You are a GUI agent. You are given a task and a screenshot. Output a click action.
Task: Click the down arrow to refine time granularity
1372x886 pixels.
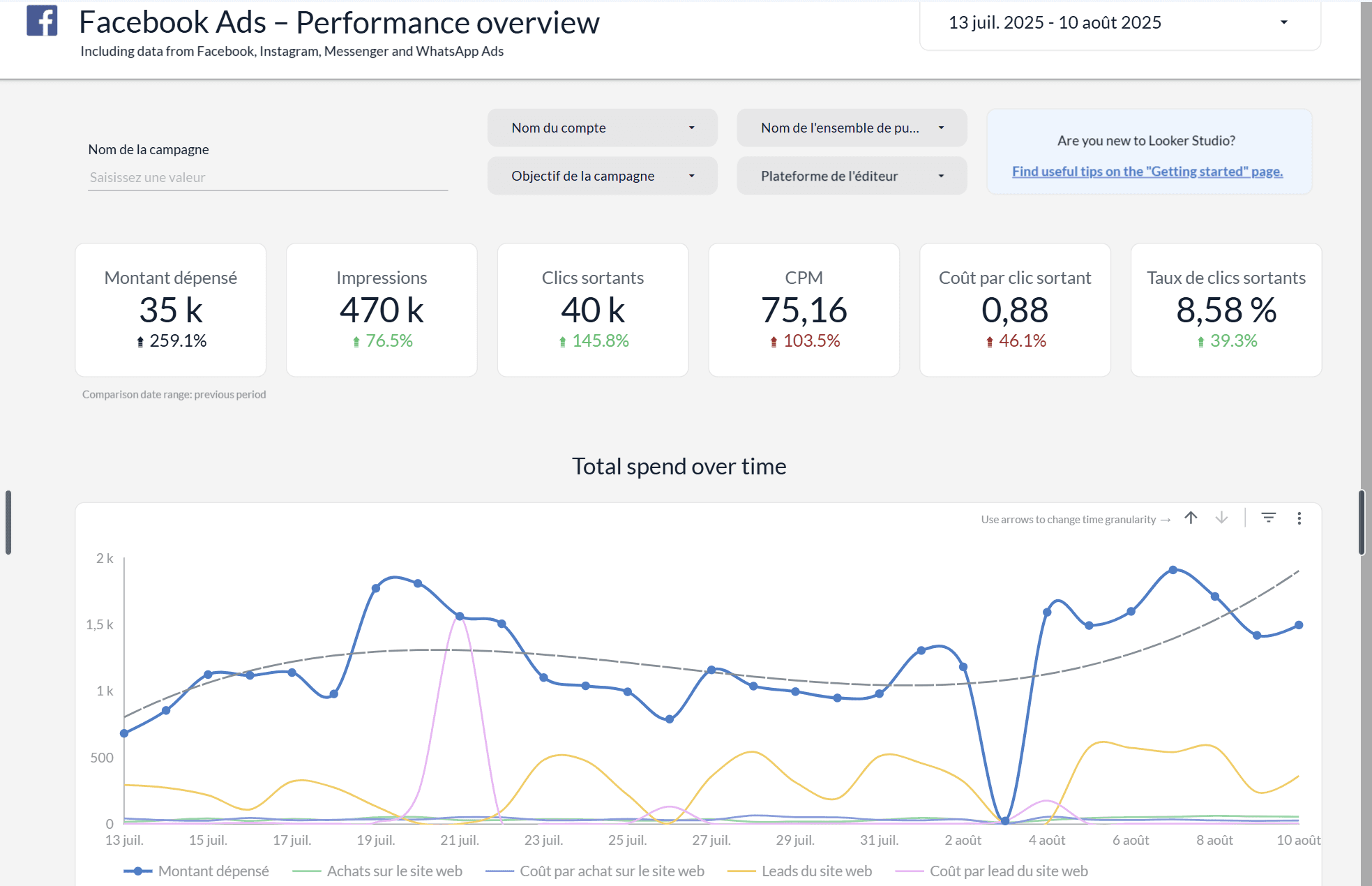point(1221,518)
